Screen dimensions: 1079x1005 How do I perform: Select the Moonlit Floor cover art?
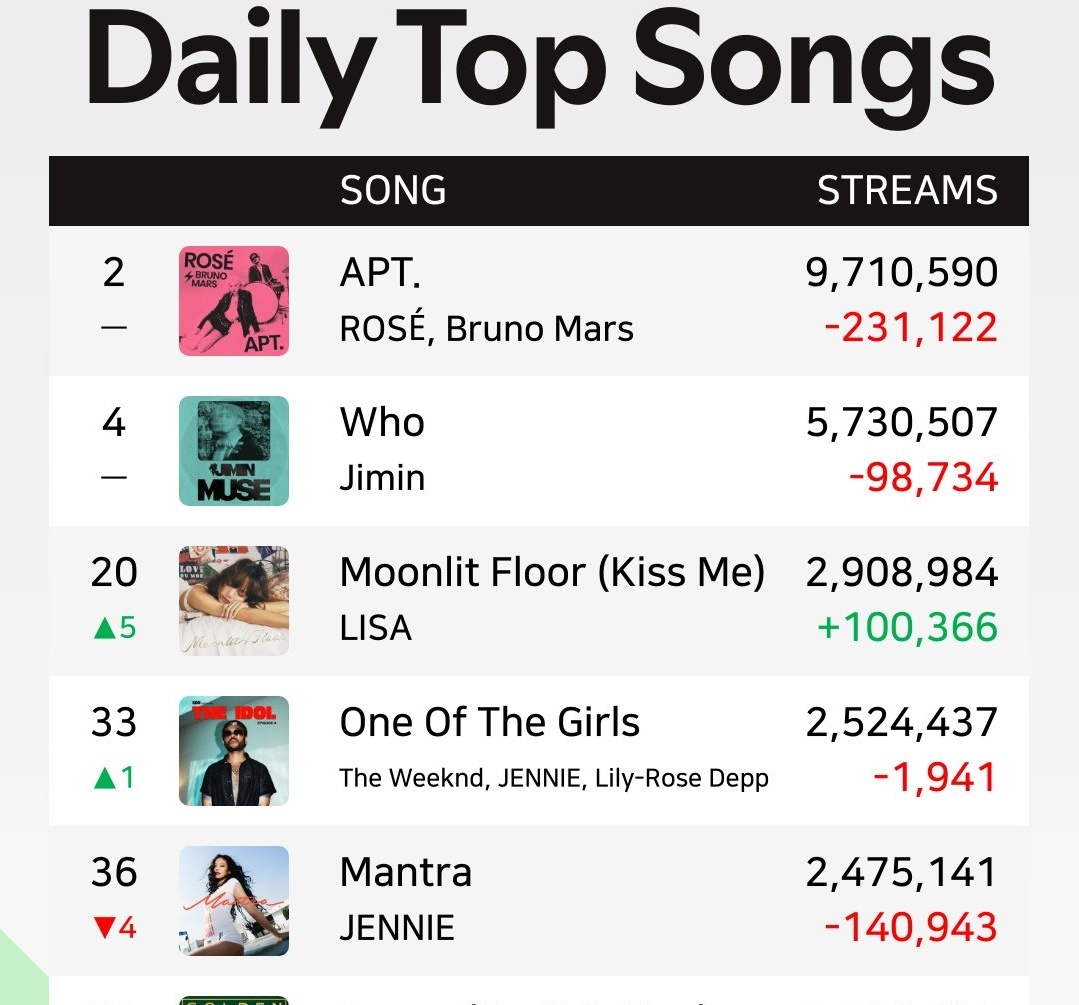tap(234, 601)
